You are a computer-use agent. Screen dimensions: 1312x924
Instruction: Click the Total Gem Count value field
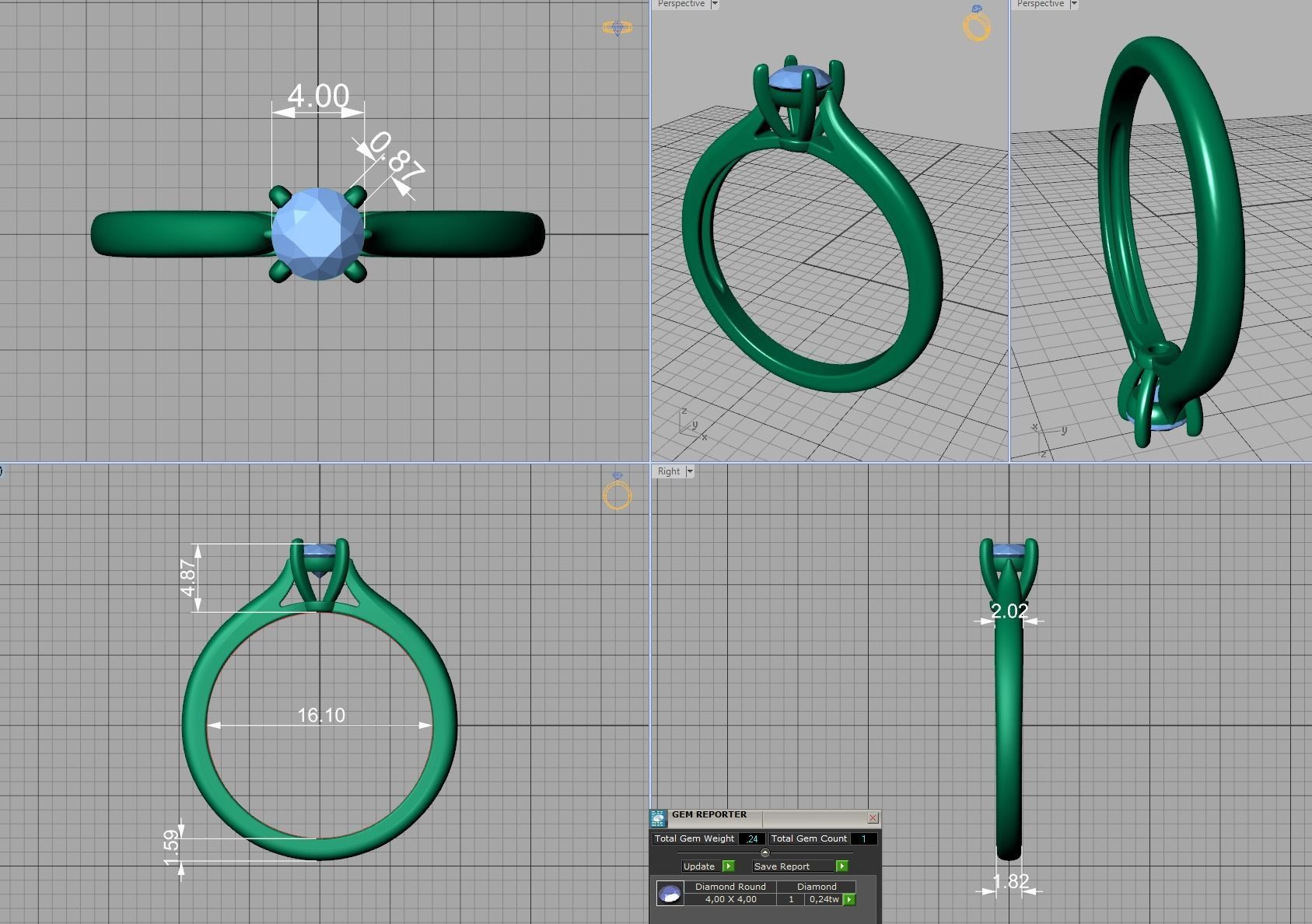(863, 838)
